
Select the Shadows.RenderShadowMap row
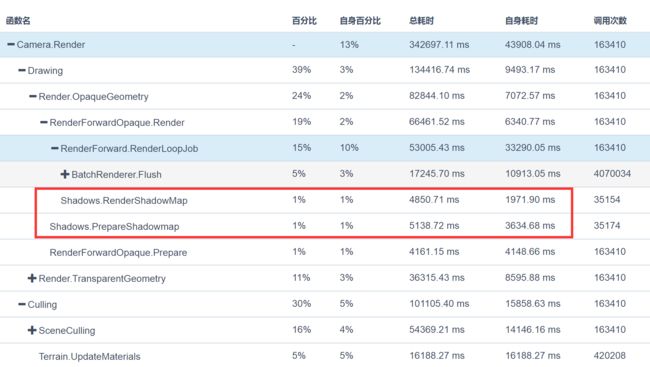pyautogui.click(x=325, y=200)
